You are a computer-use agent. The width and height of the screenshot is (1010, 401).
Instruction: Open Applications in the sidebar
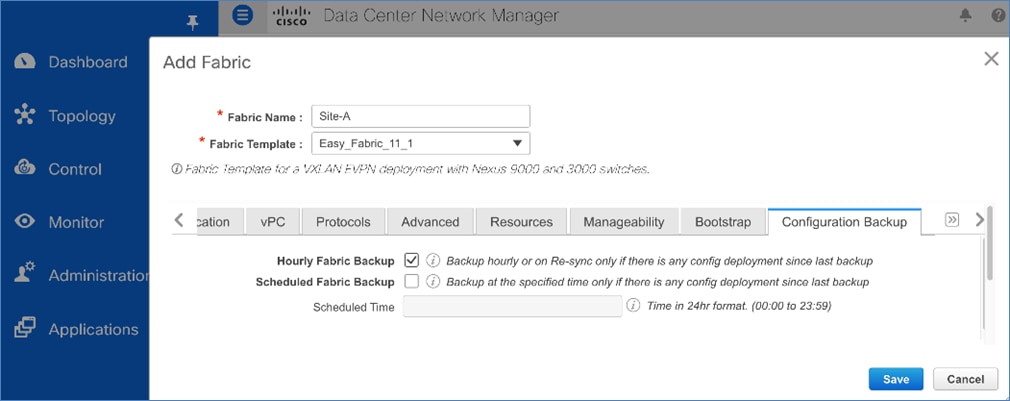pos(93,329)
